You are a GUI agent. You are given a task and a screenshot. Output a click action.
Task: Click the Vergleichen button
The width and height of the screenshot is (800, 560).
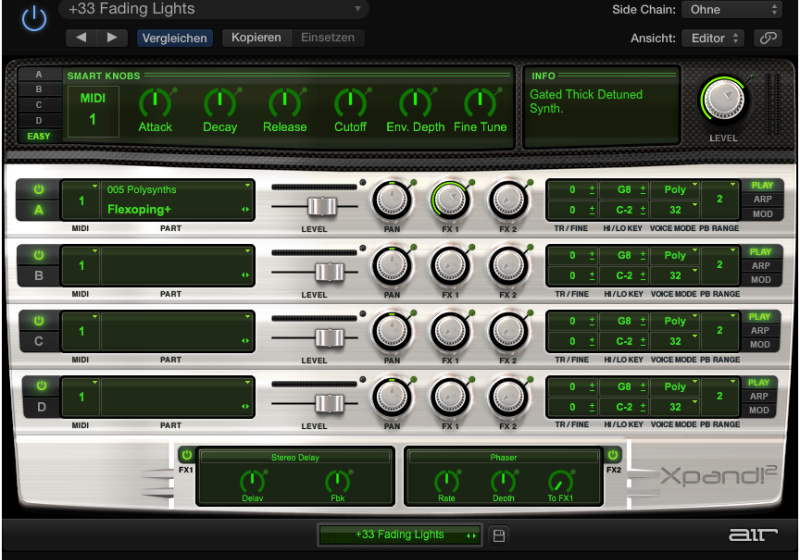pyautogui.click(x=174, y=38)
